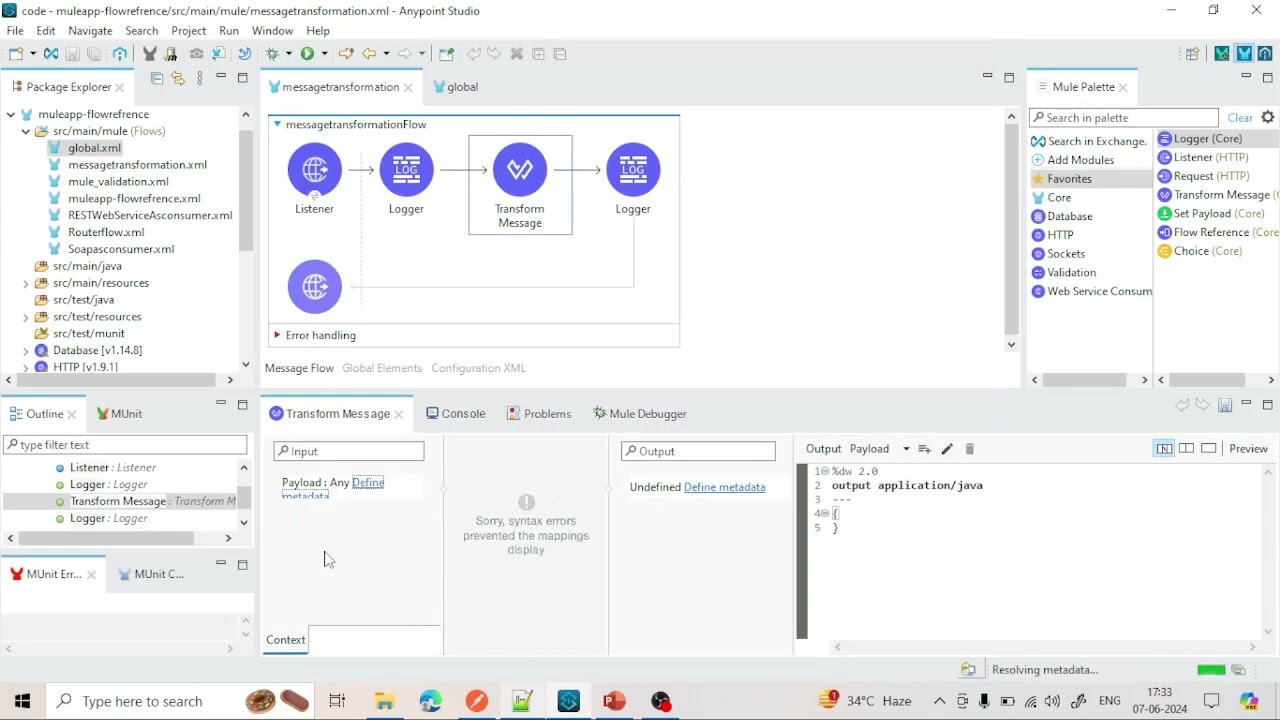Switch to the Message Flow view tab
Viewport: 1280px width, 720px height.
point(299,368)
